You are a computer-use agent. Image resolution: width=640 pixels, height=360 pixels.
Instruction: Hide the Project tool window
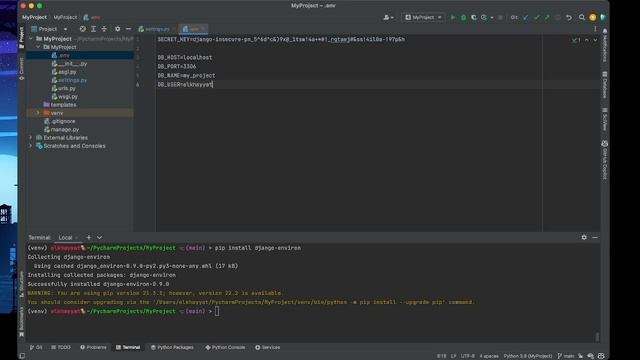[128, 29]
